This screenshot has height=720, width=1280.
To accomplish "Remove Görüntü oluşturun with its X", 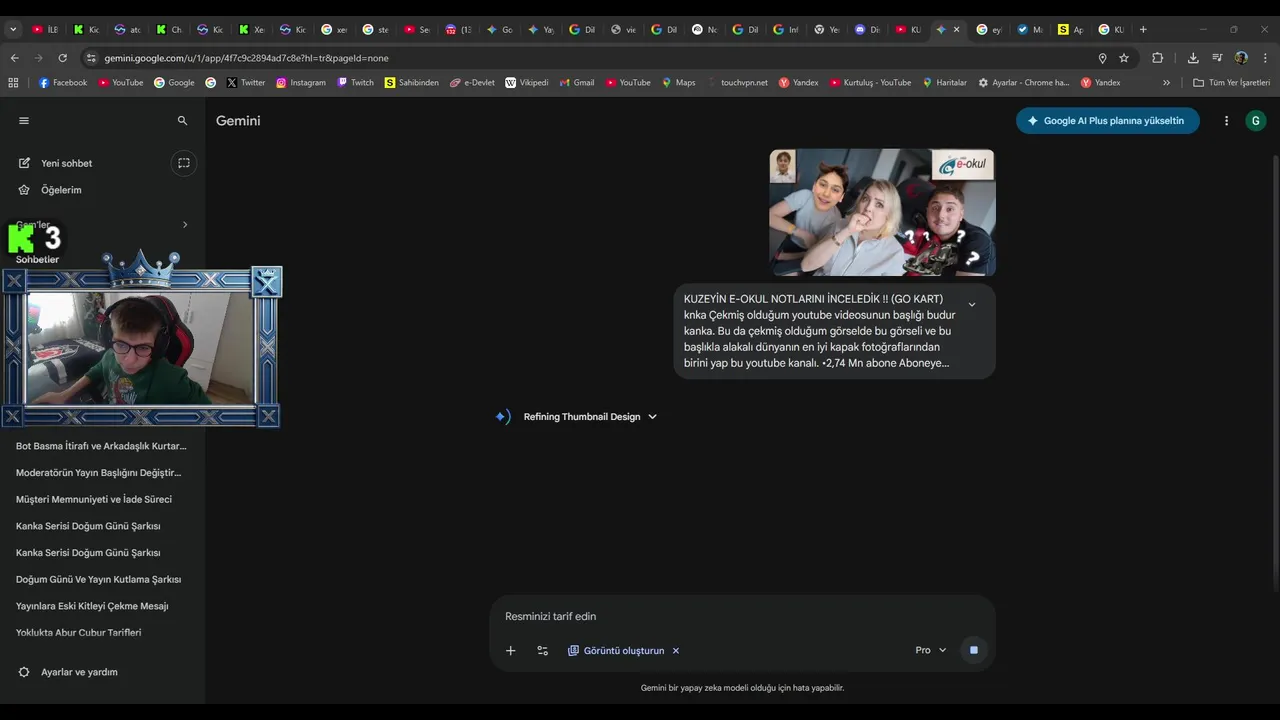I will [x=676, y=651].
